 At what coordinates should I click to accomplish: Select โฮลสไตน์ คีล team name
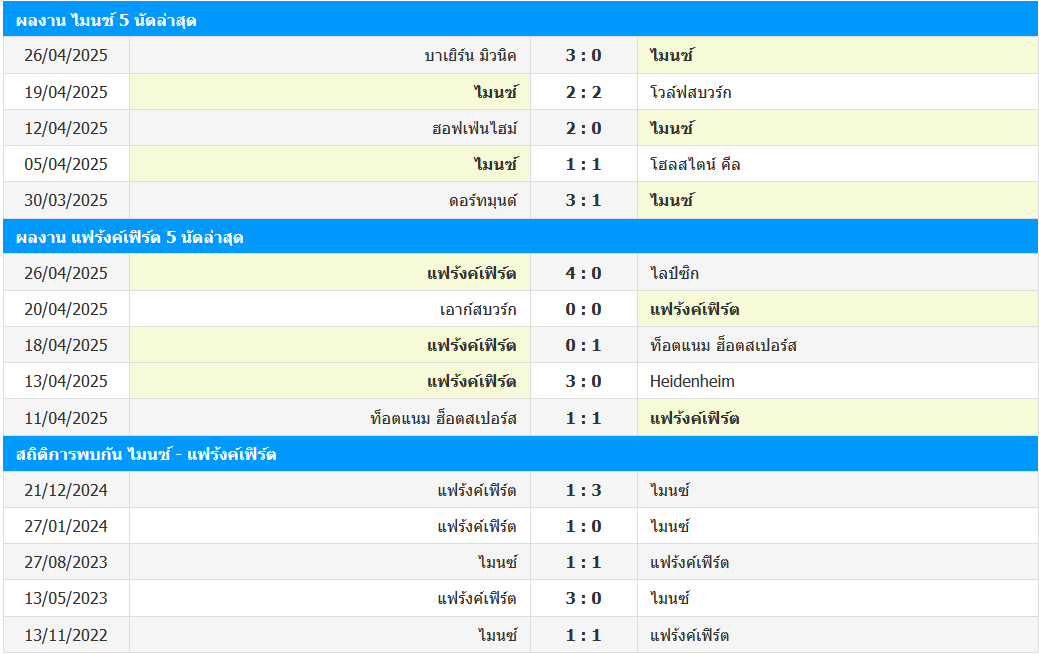[695, 164]
